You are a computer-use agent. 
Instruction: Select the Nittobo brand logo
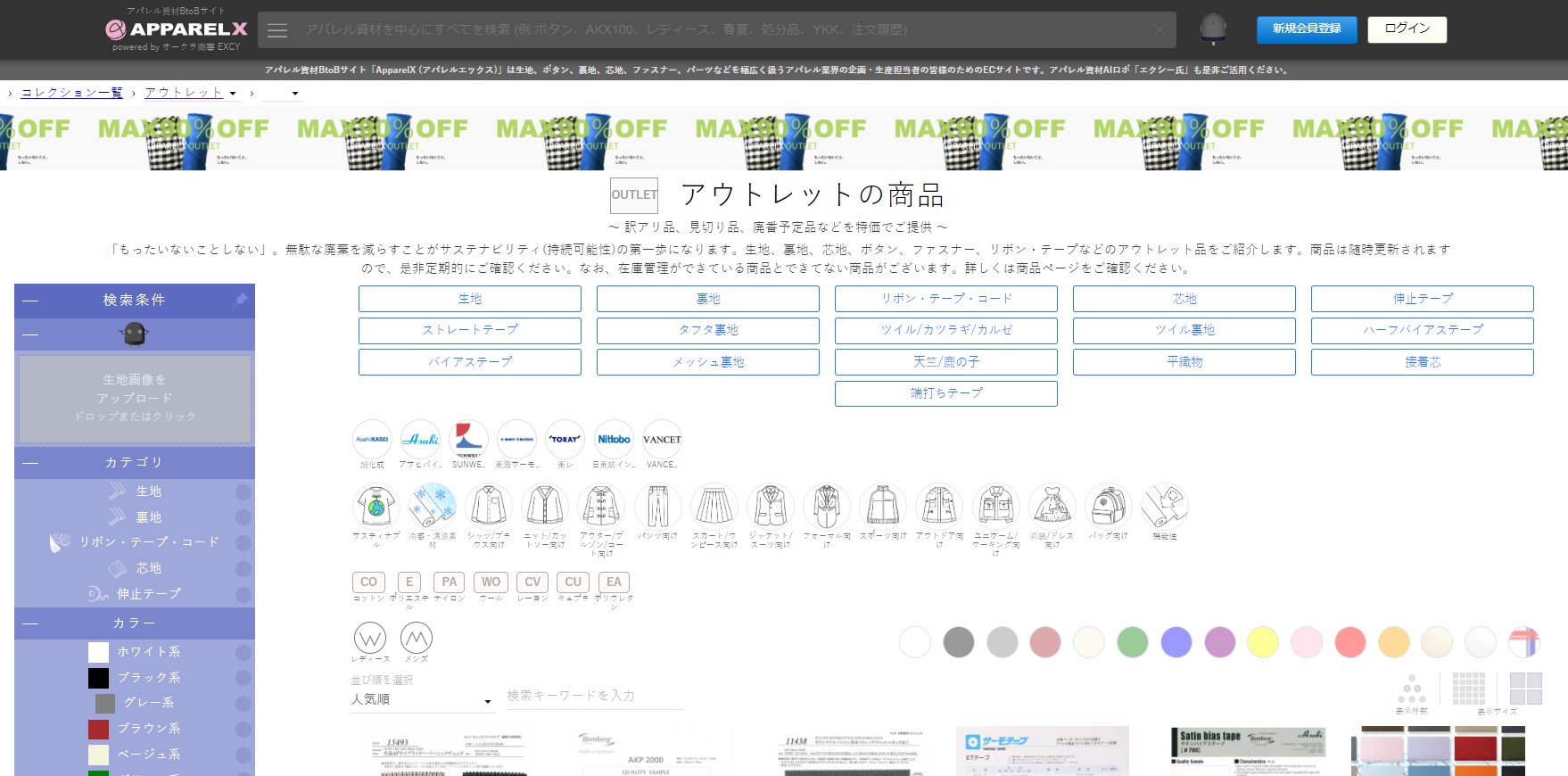click(x=614, y=439)
